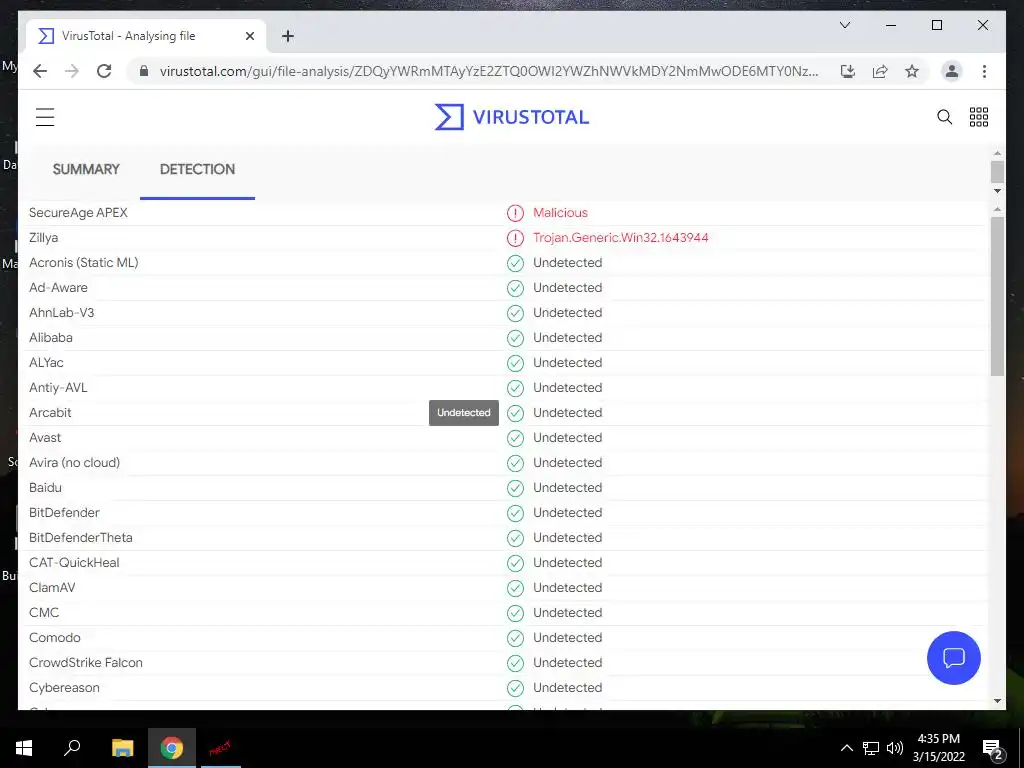This screenshot has width=1024, height=768.
Task: Open the Windows Start menu
Action: 24,748
